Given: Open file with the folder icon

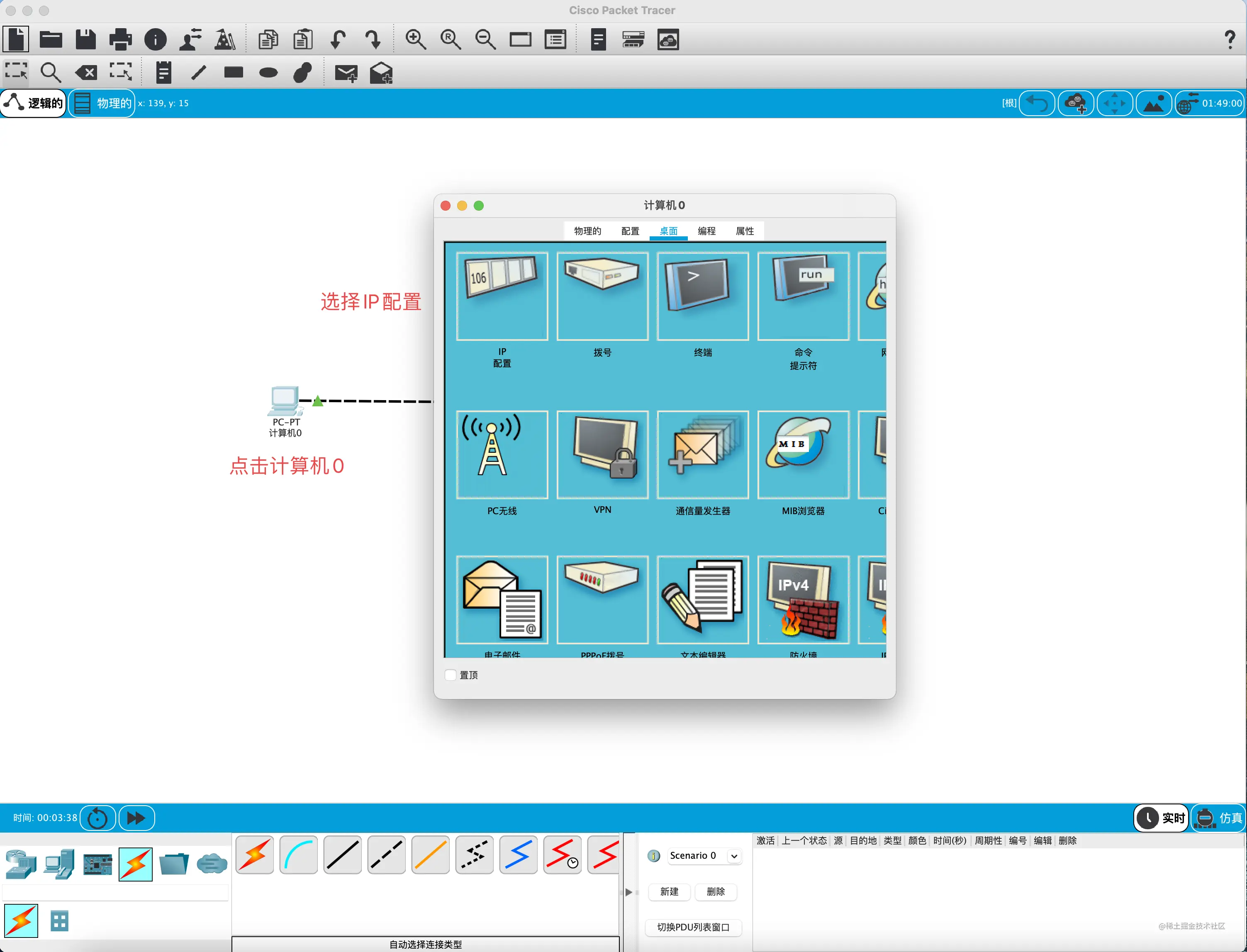Looking at the screenshot, I should tap(51, 39).
